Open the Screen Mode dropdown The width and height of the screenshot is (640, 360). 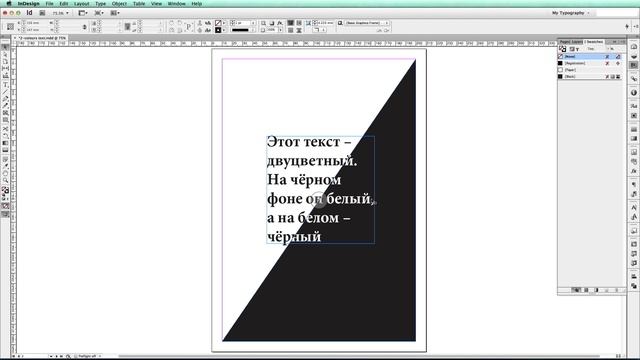(x=99, y=13)
